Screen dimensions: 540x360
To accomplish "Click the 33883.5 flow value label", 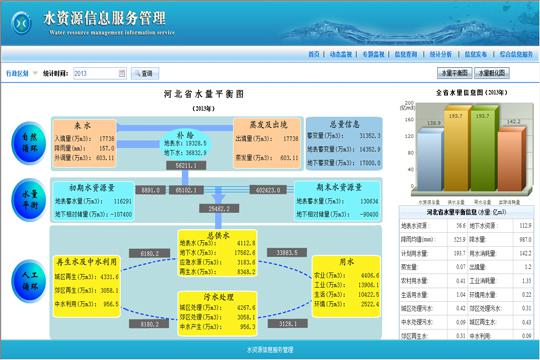I will [x=287, y=253].
